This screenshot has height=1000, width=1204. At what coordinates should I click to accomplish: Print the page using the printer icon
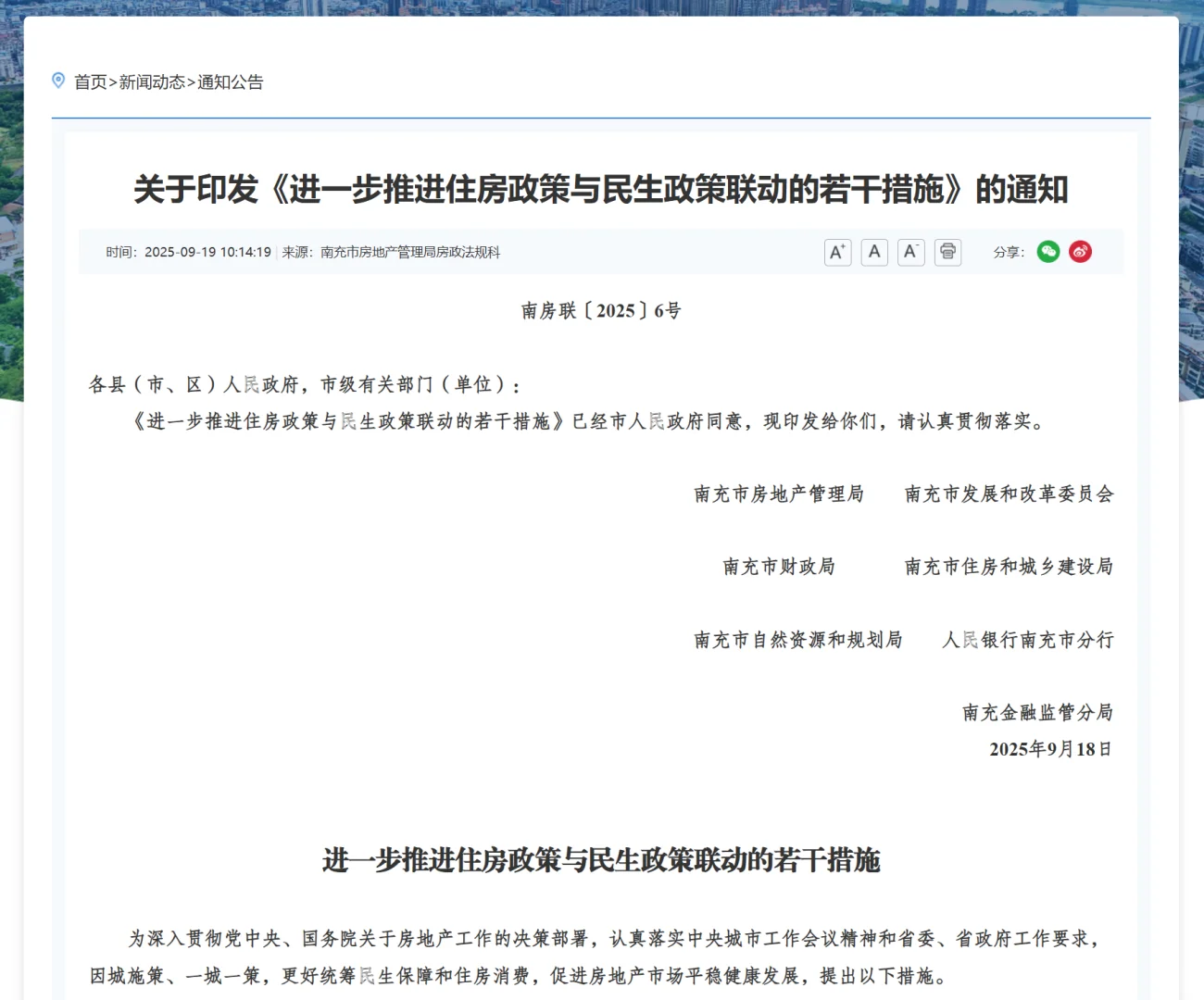click(947, 252)
